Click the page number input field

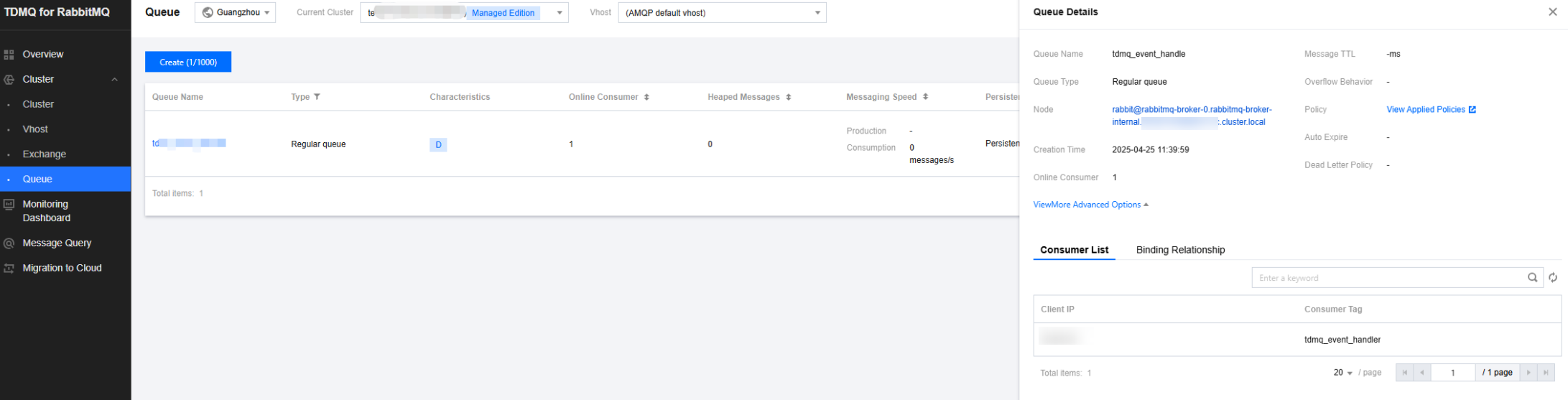pyautogui.click(x=1453, y=373)
